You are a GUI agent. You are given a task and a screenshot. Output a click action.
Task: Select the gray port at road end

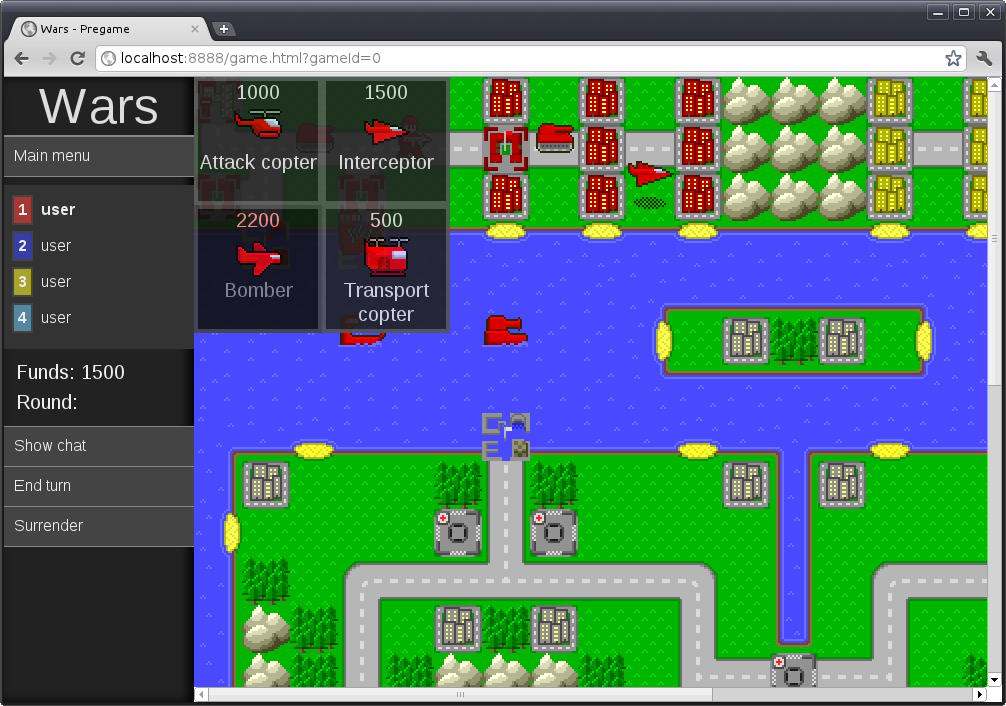point(506,437)
